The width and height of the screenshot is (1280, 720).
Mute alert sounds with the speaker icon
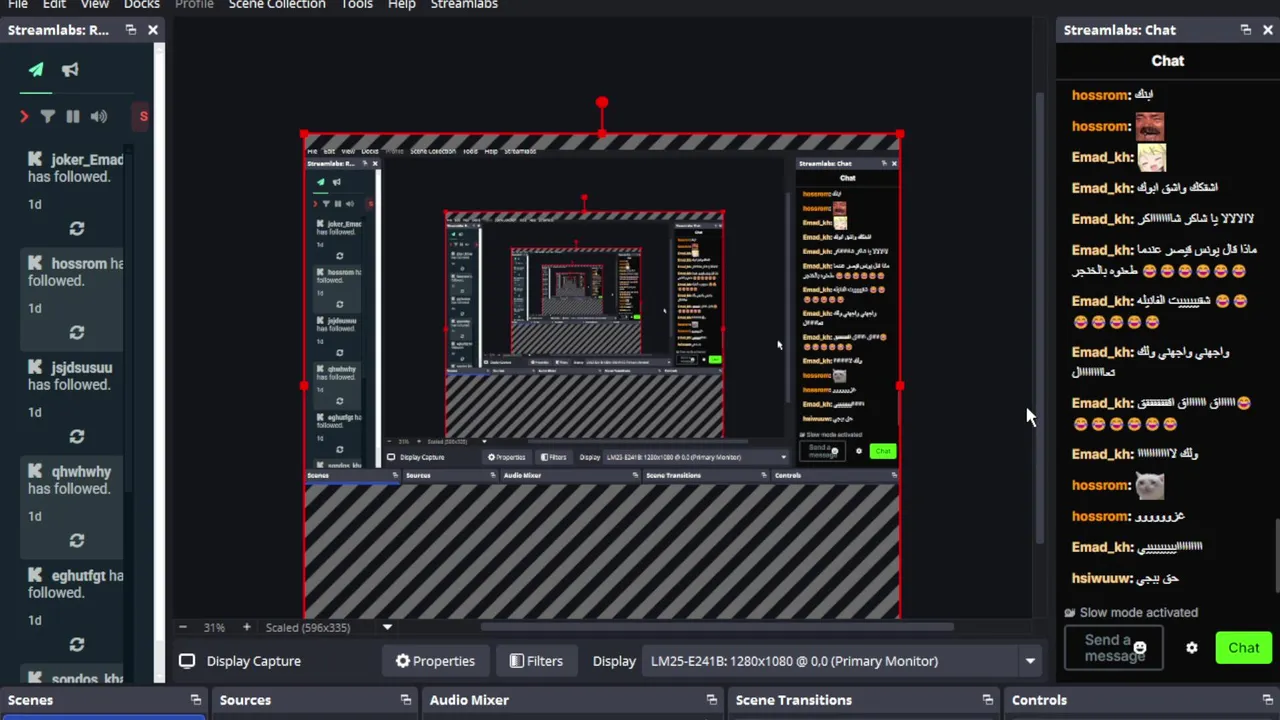coord(98,117)
